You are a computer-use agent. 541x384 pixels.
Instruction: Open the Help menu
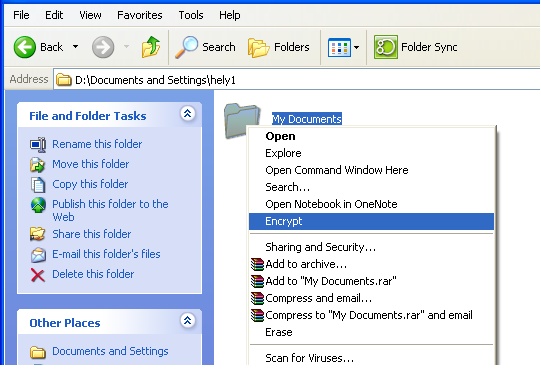pos(229,15)
